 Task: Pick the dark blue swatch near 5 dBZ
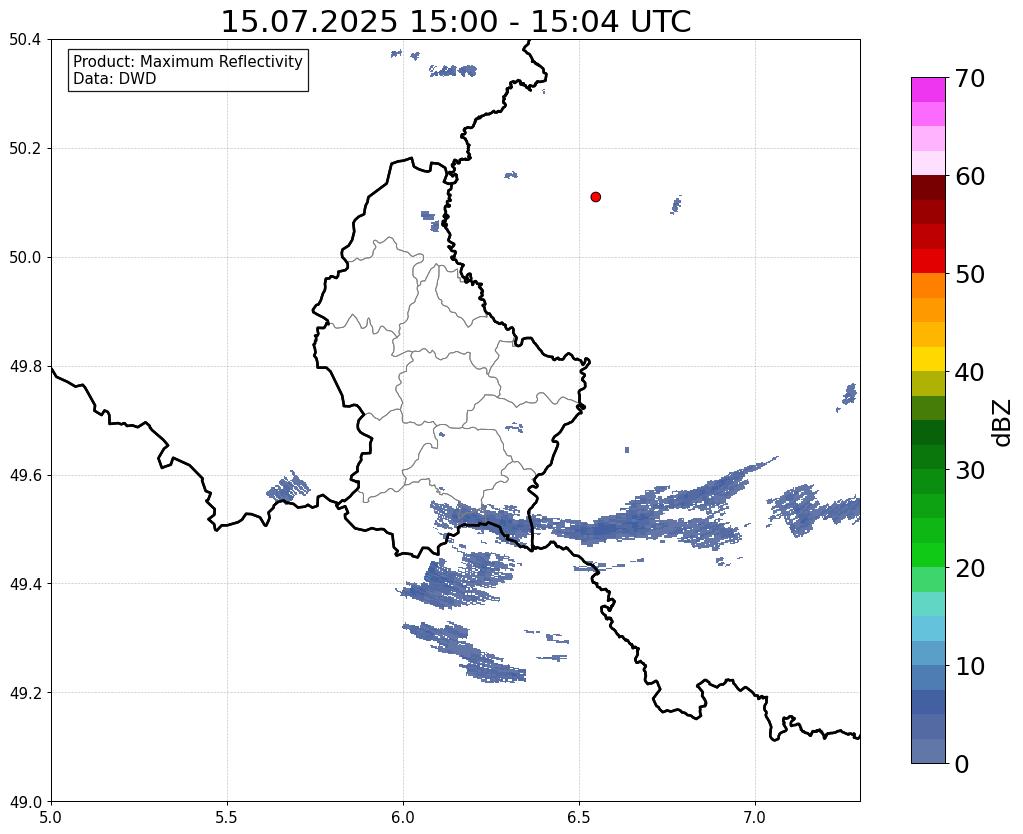point(928,702)
